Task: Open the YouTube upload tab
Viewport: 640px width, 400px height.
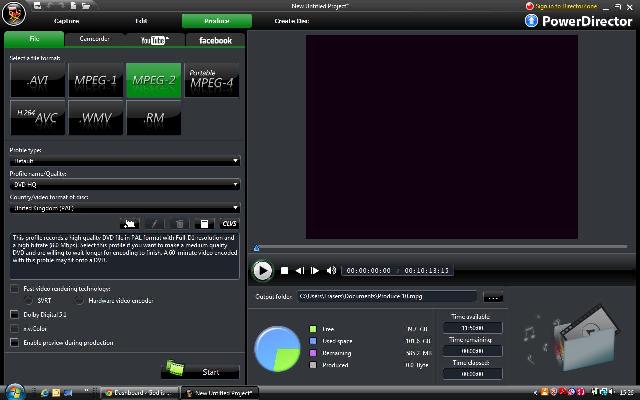Action: click(155, 40)
